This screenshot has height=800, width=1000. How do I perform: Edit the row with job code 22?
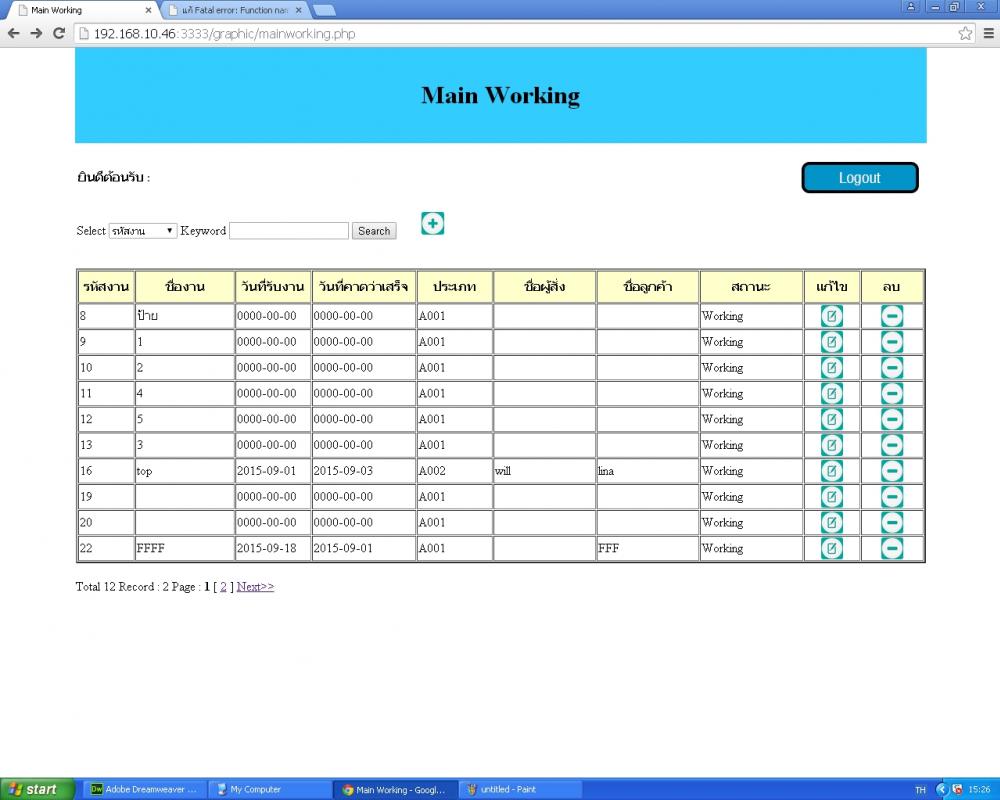[x=831, y=548]
